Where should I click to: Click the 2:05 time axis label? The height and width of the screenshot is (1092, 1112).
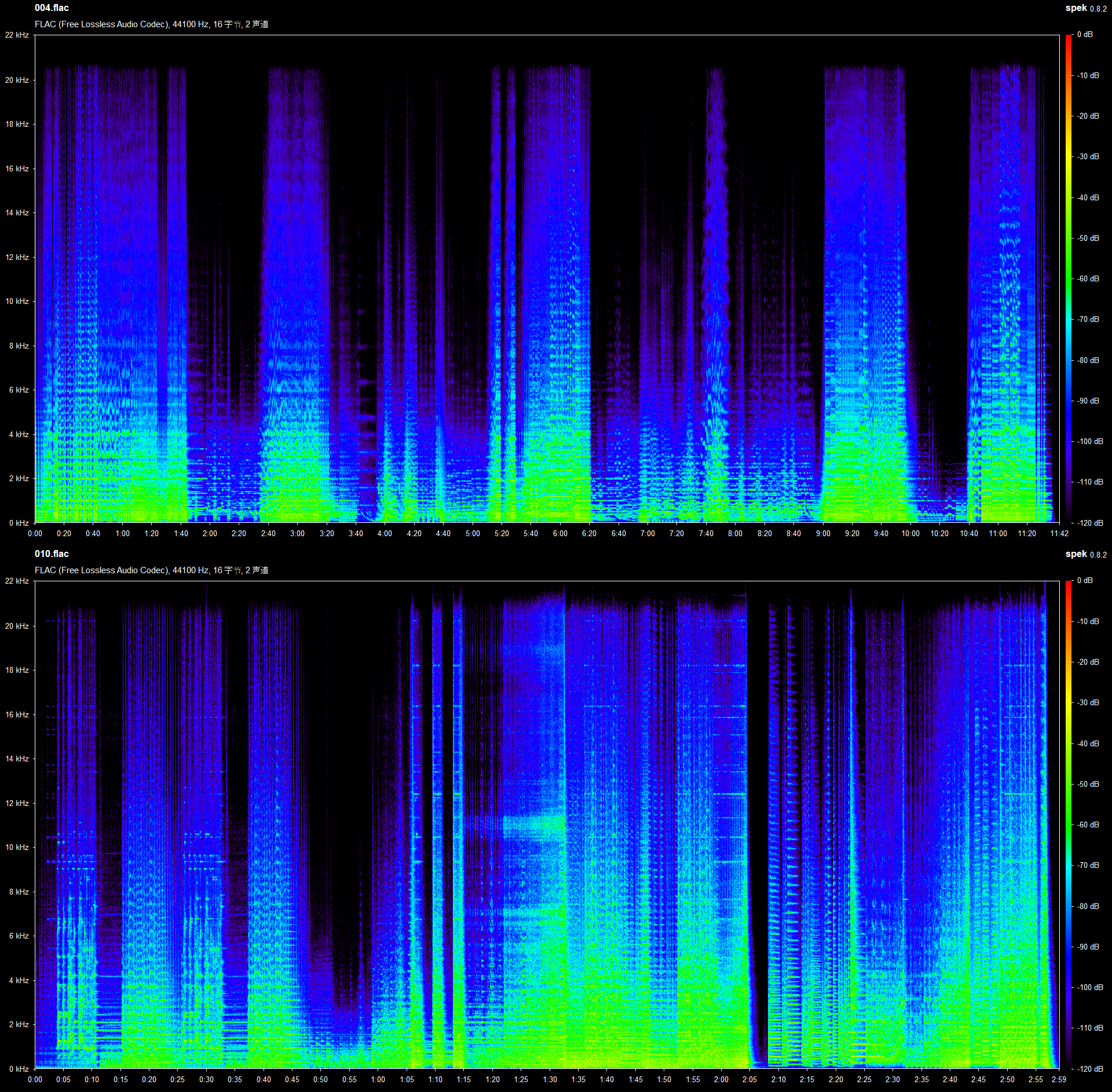[x=749, y=1079]
